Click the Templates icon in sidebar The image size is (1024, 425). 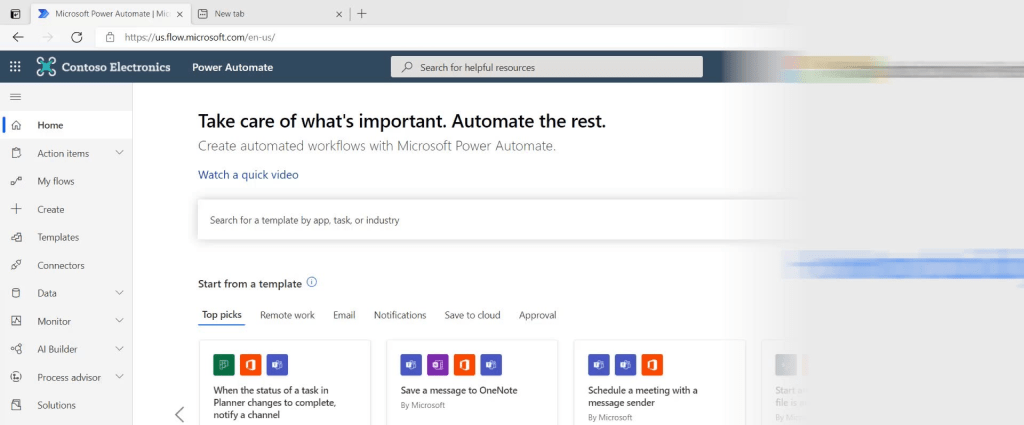coord(16,238)
